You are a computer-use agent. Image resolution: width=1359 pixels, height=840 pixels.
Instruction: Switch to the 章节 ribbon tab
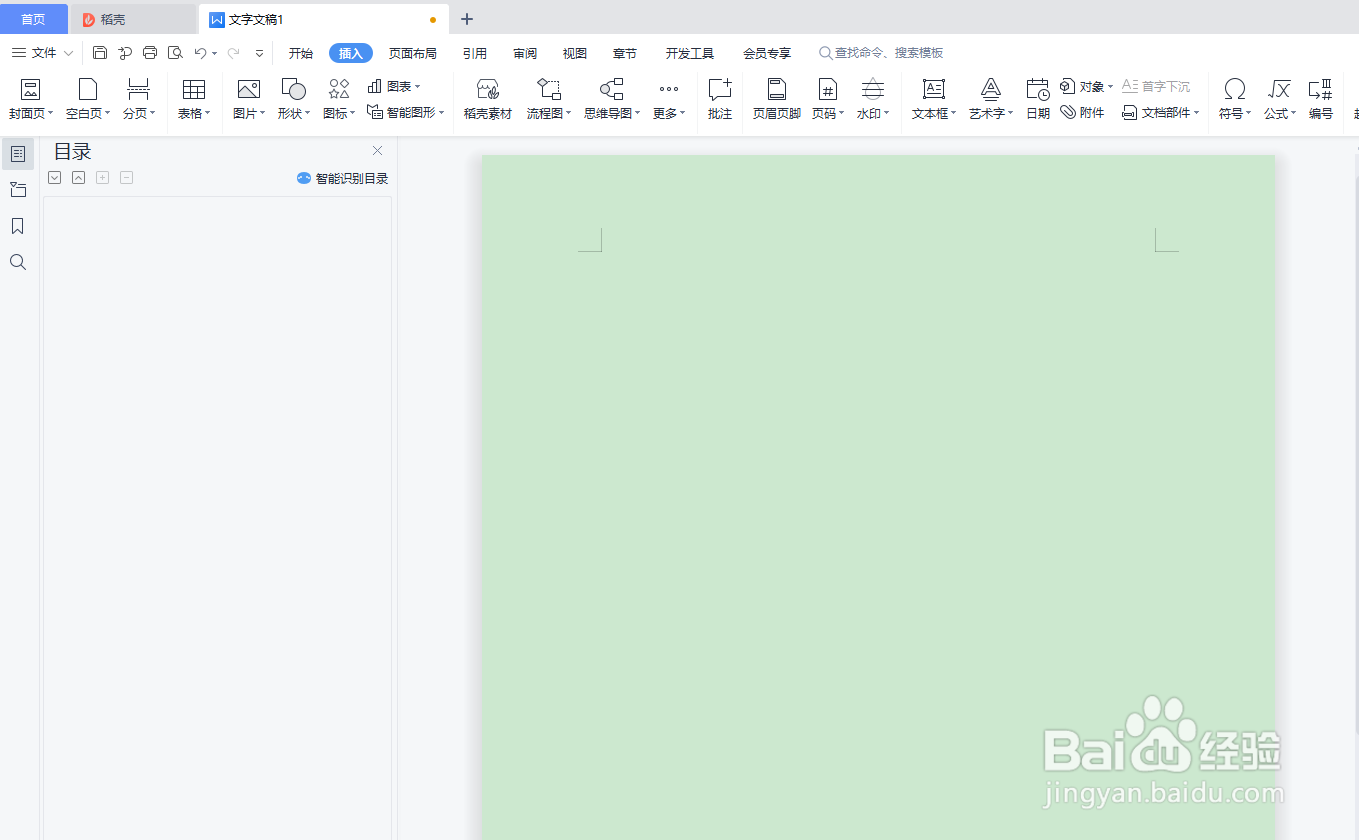(625, 53)
